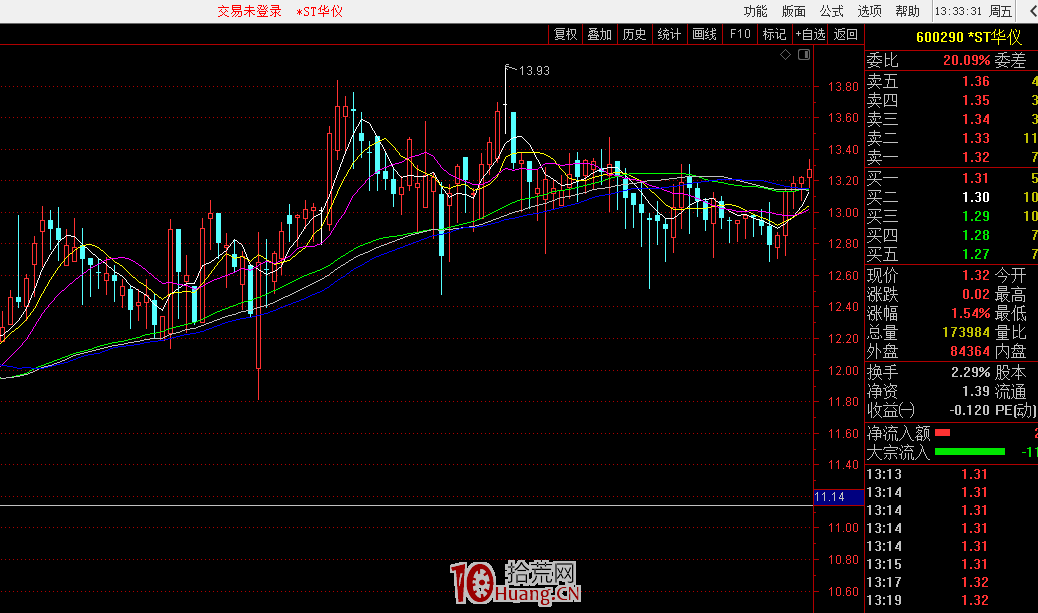Click the 叠加 overlay button
Screen dimensions: 1038x613
point(600,34)
